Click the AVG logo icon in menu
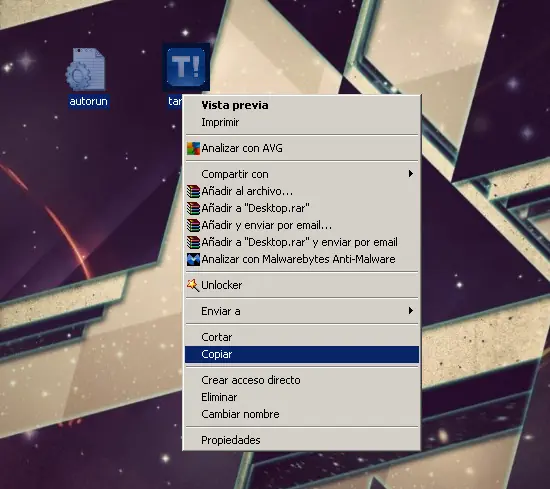 [193, 148]
